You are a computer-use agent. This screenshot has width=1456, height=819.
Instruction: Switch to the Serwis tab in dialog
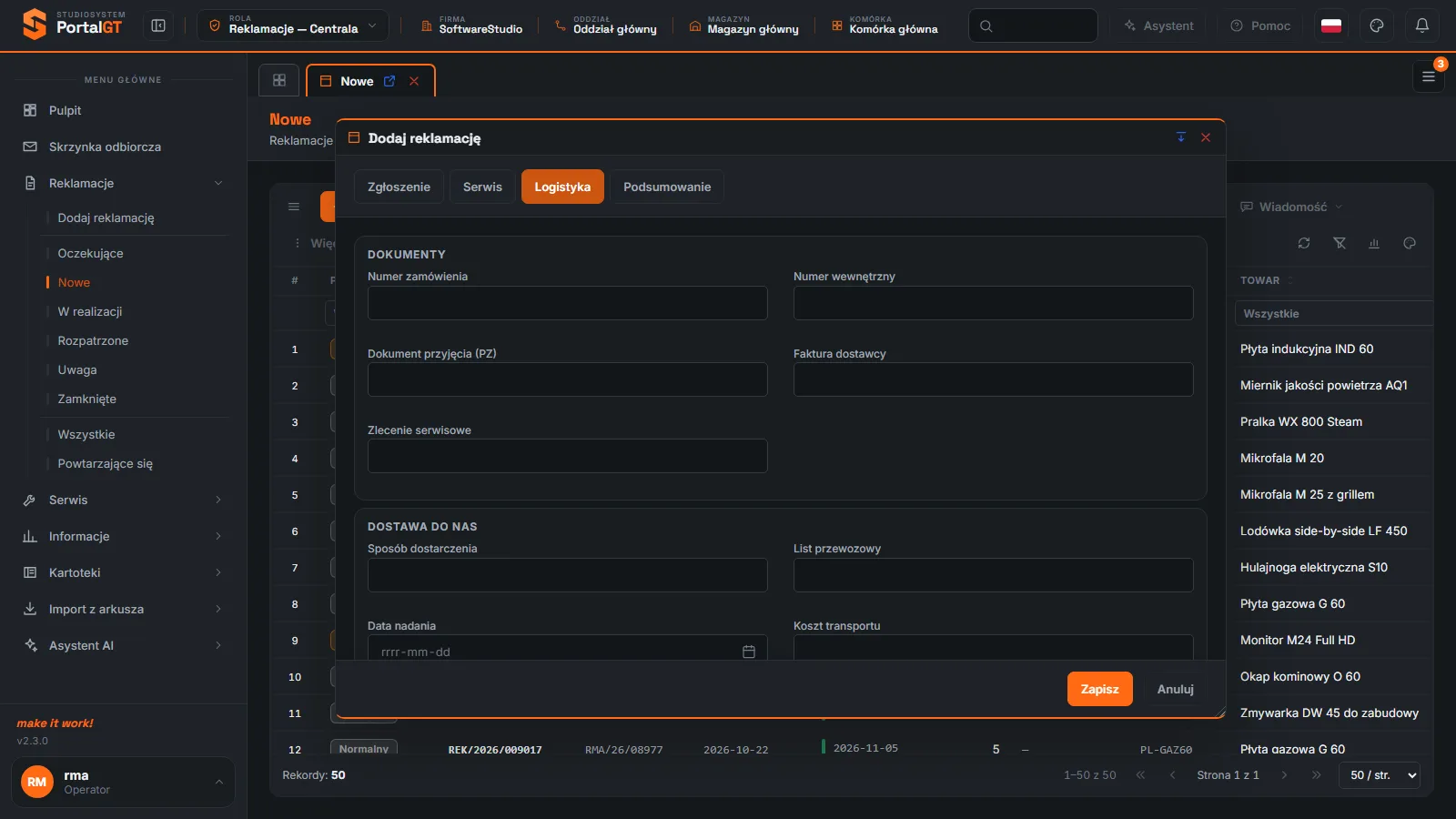[482, 187]
